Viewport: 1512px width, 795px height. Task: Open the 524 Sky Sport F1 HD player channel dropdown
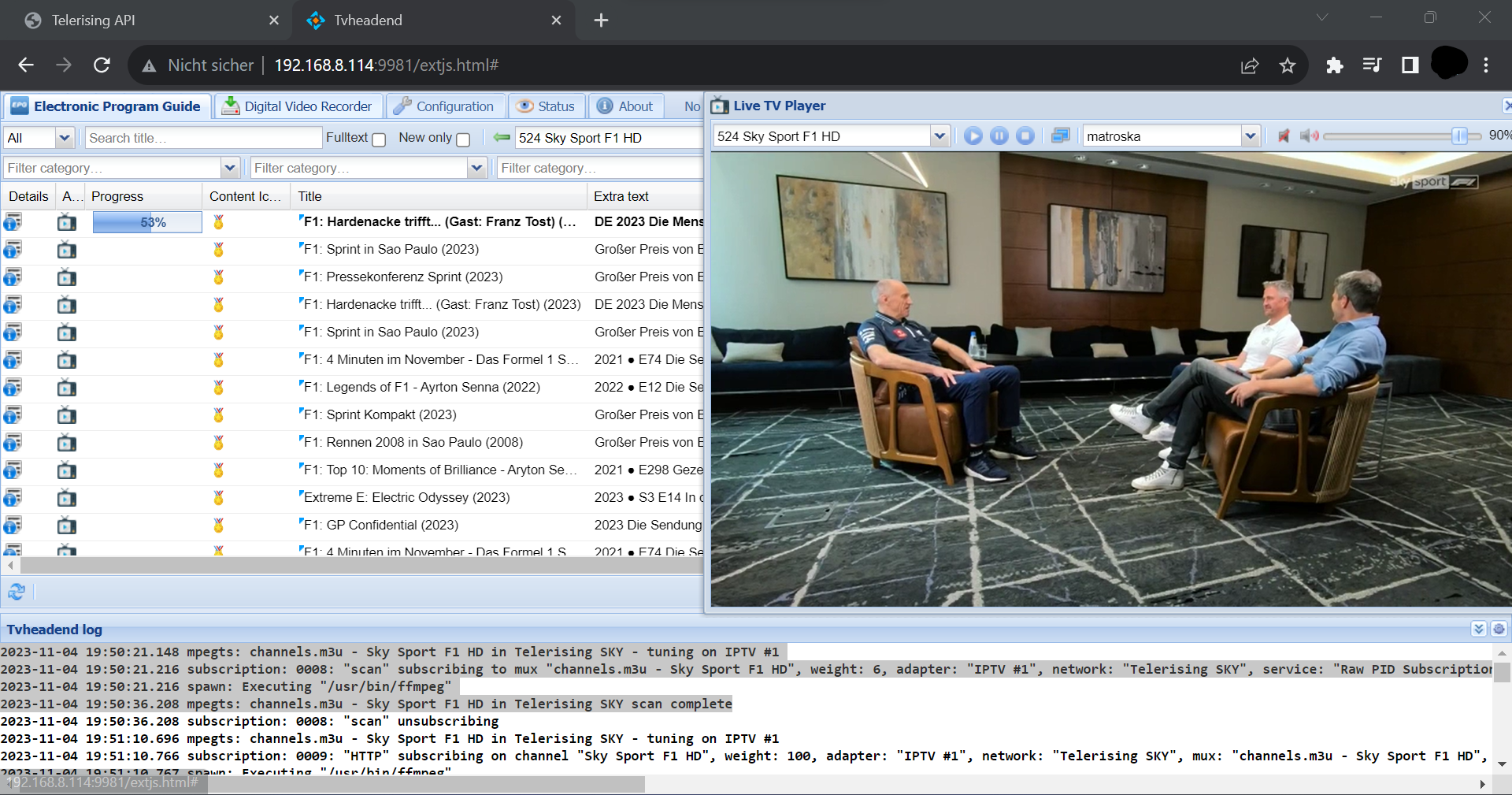pyautogui.click(x=939, y=136)
